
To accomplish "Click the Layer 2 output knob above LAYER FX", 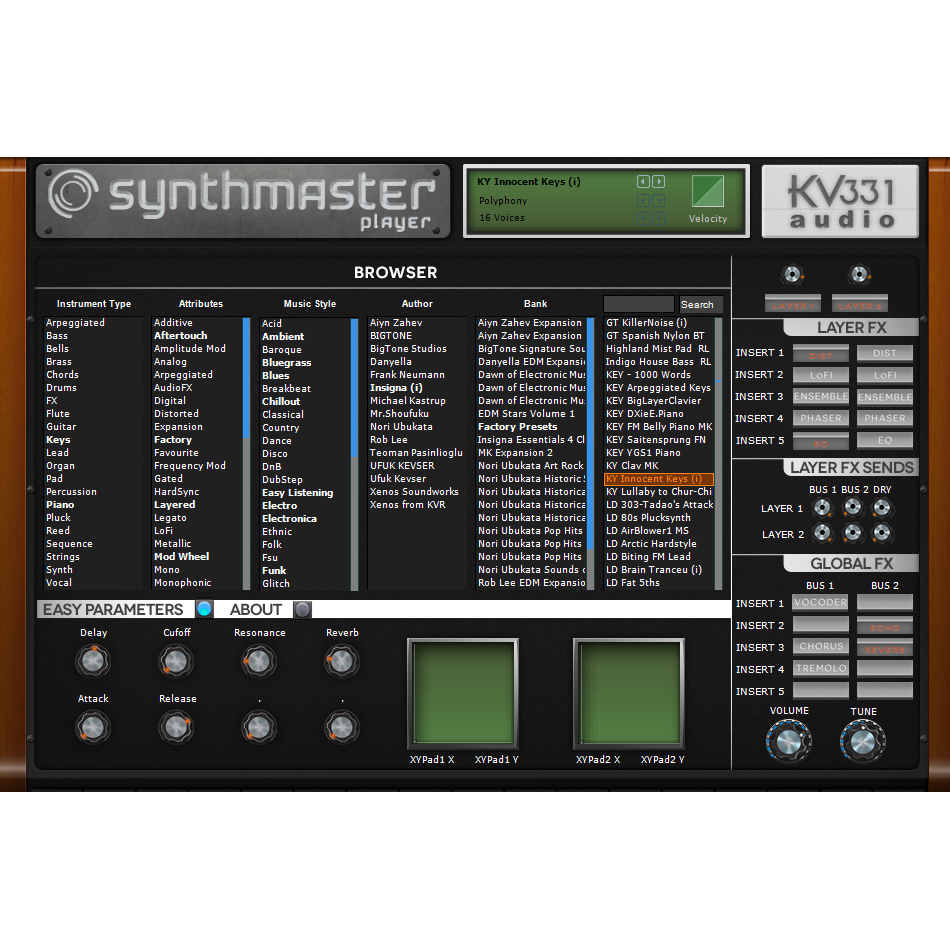I will click(x=860, y=272).
